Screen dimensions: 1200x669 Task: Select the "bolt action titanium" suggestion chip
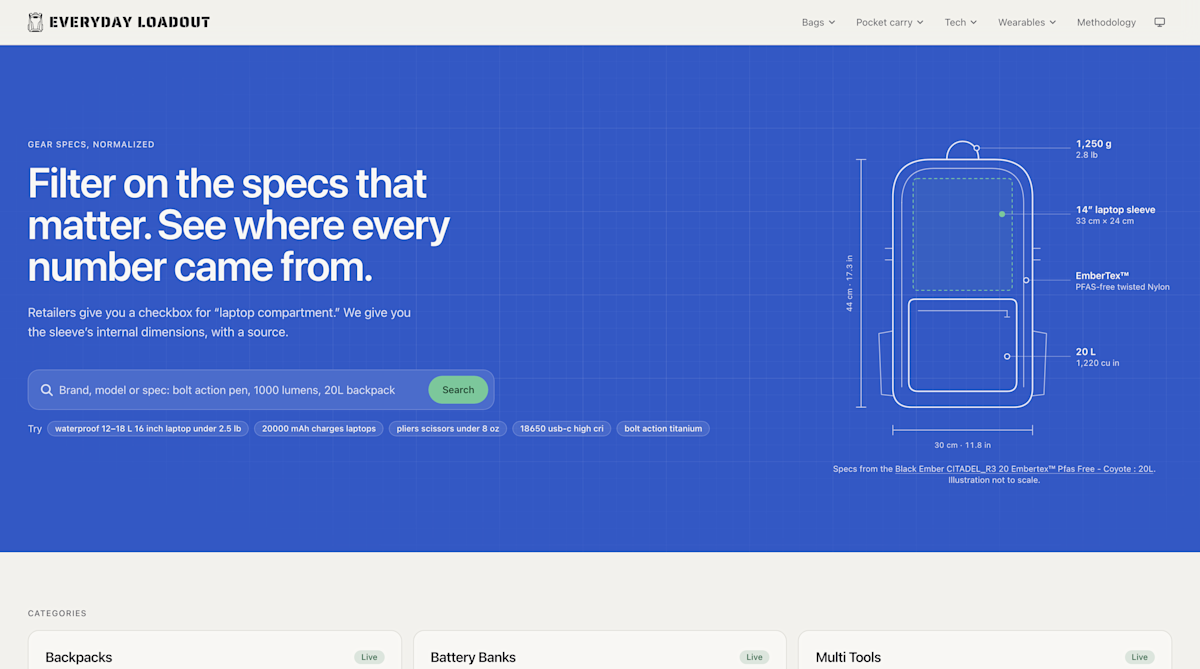click(663, 429)
